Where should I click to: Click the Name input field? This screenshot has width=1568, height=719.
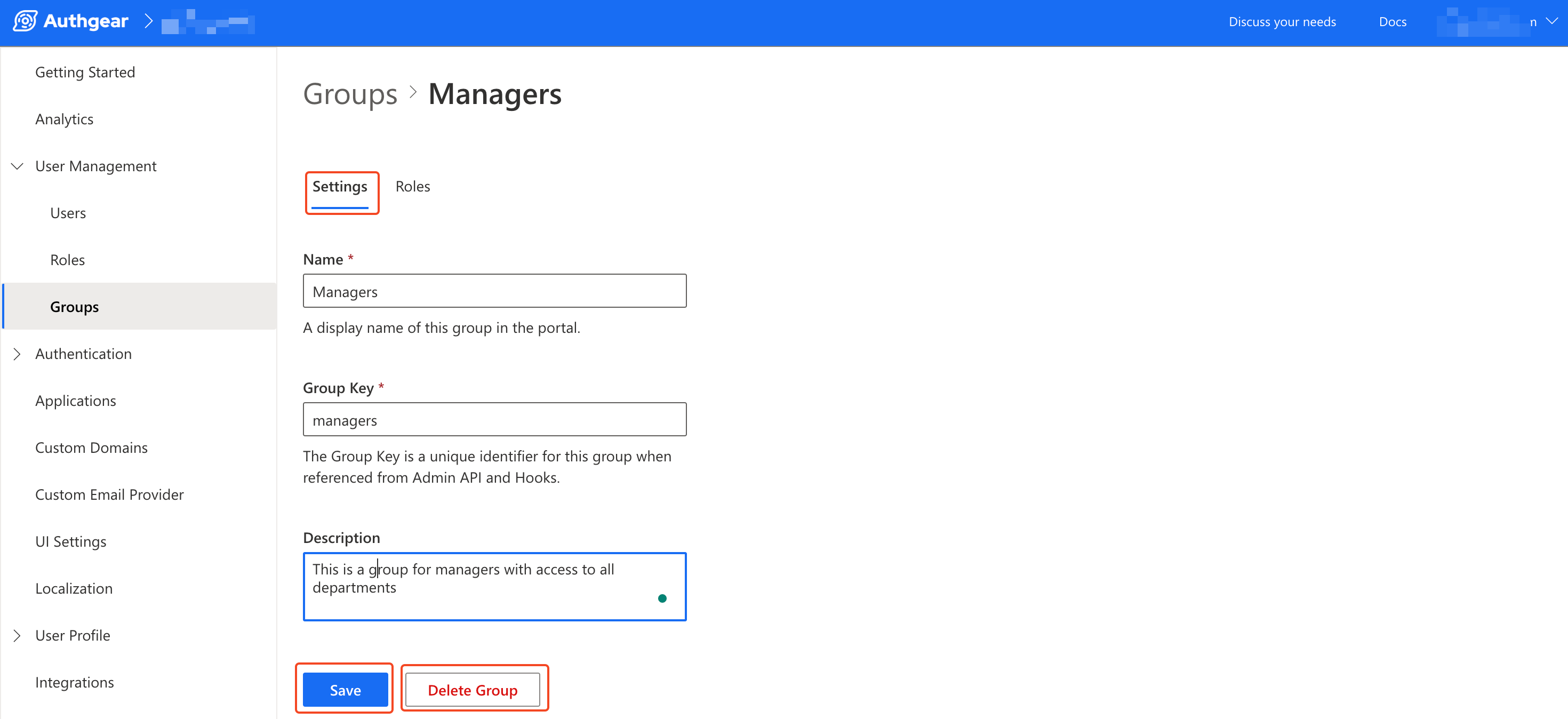point(494,291)
